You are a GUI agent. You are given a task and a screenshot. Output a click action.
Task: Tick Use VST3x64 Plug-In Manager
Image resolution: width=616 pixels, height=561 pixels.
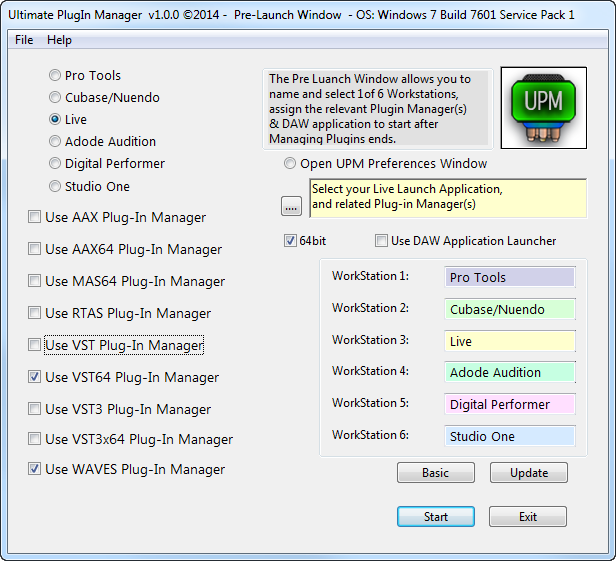34,439
